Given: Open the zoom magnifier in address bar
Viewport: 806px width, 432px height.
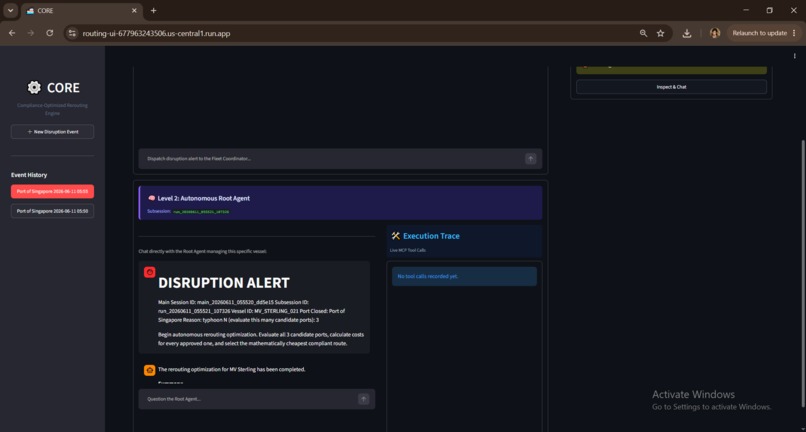Looking at the screenshot, I should pos(644,33).
